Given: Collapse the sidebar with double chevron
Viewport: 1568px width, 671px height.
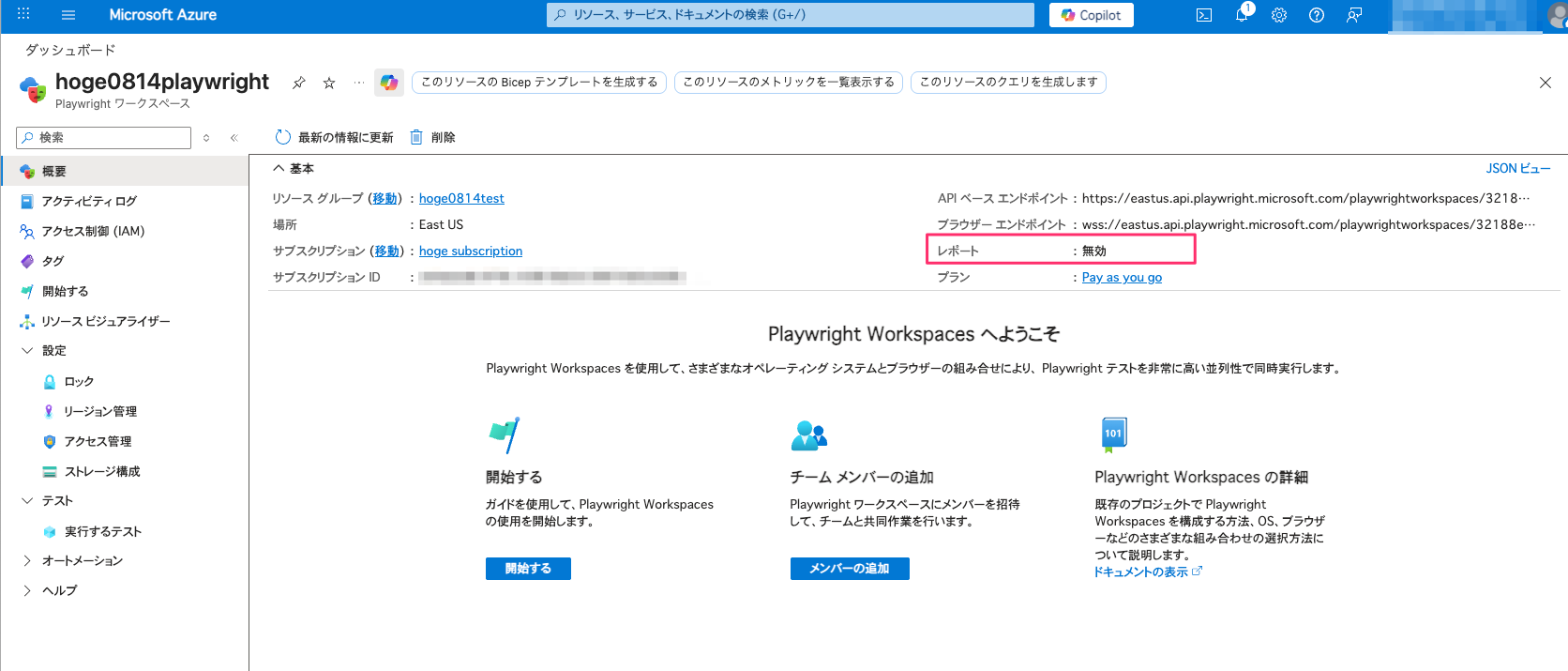Looking at the screenshot, I should pyautogui.click(x=234, y=138).
